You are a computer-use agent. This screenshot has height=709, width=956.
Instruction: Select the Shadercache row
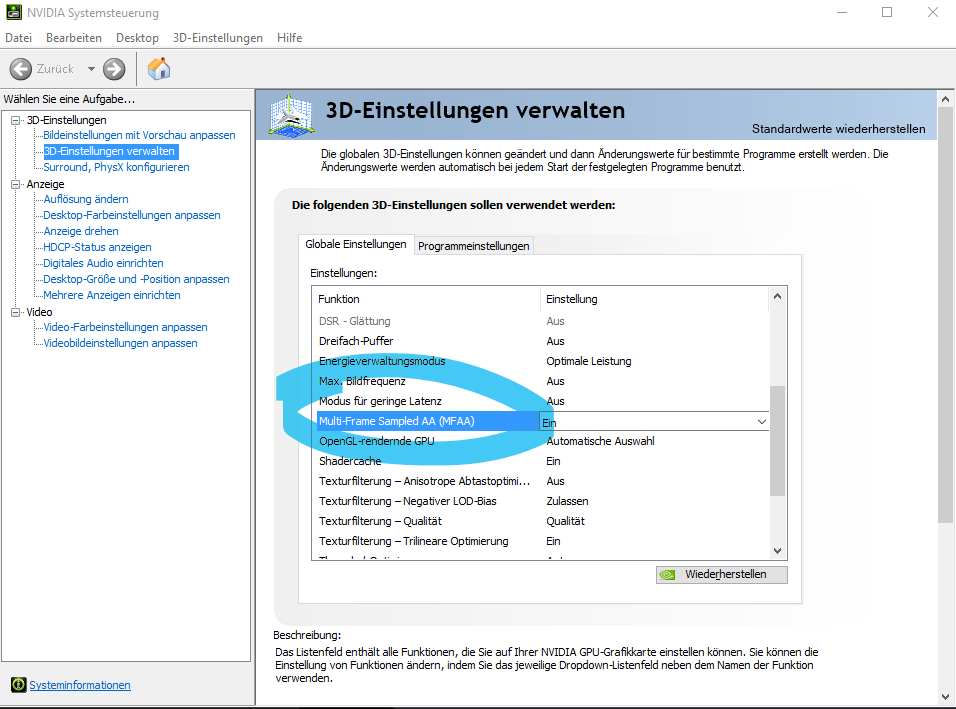click(540, 461)
